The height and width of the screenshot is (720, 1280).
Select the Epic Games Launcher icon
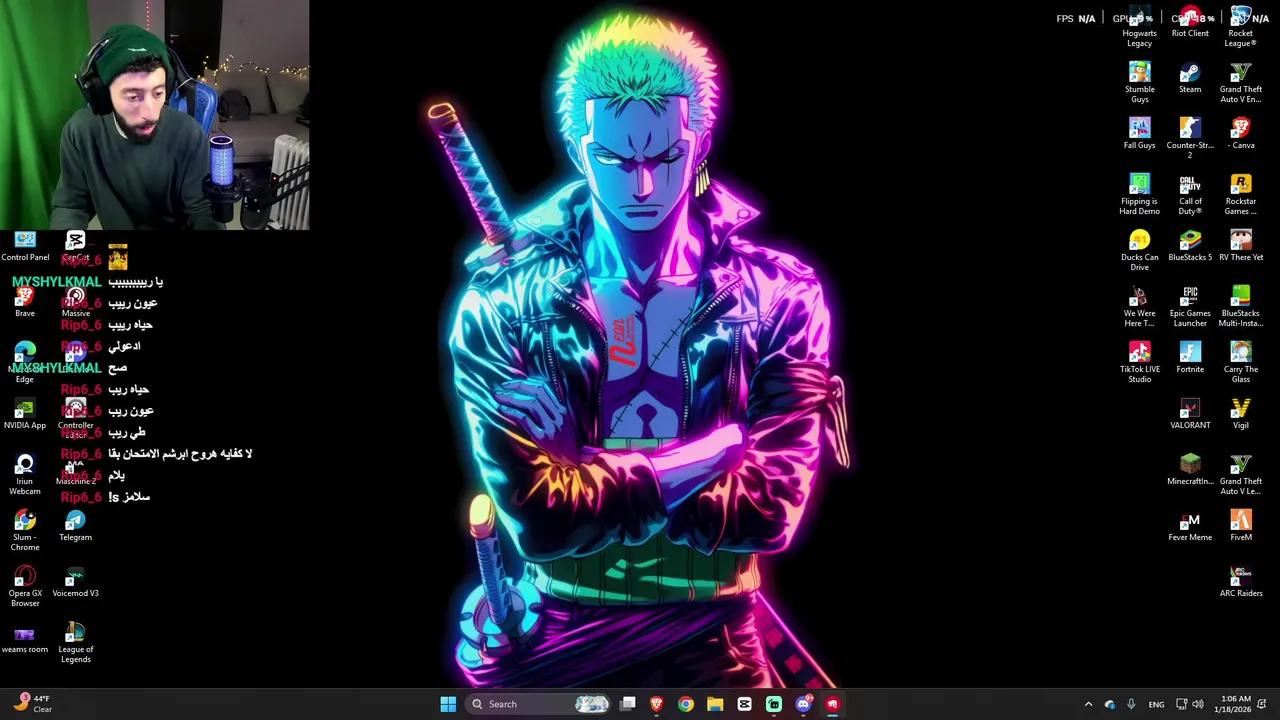click(x=1190, y=307)
